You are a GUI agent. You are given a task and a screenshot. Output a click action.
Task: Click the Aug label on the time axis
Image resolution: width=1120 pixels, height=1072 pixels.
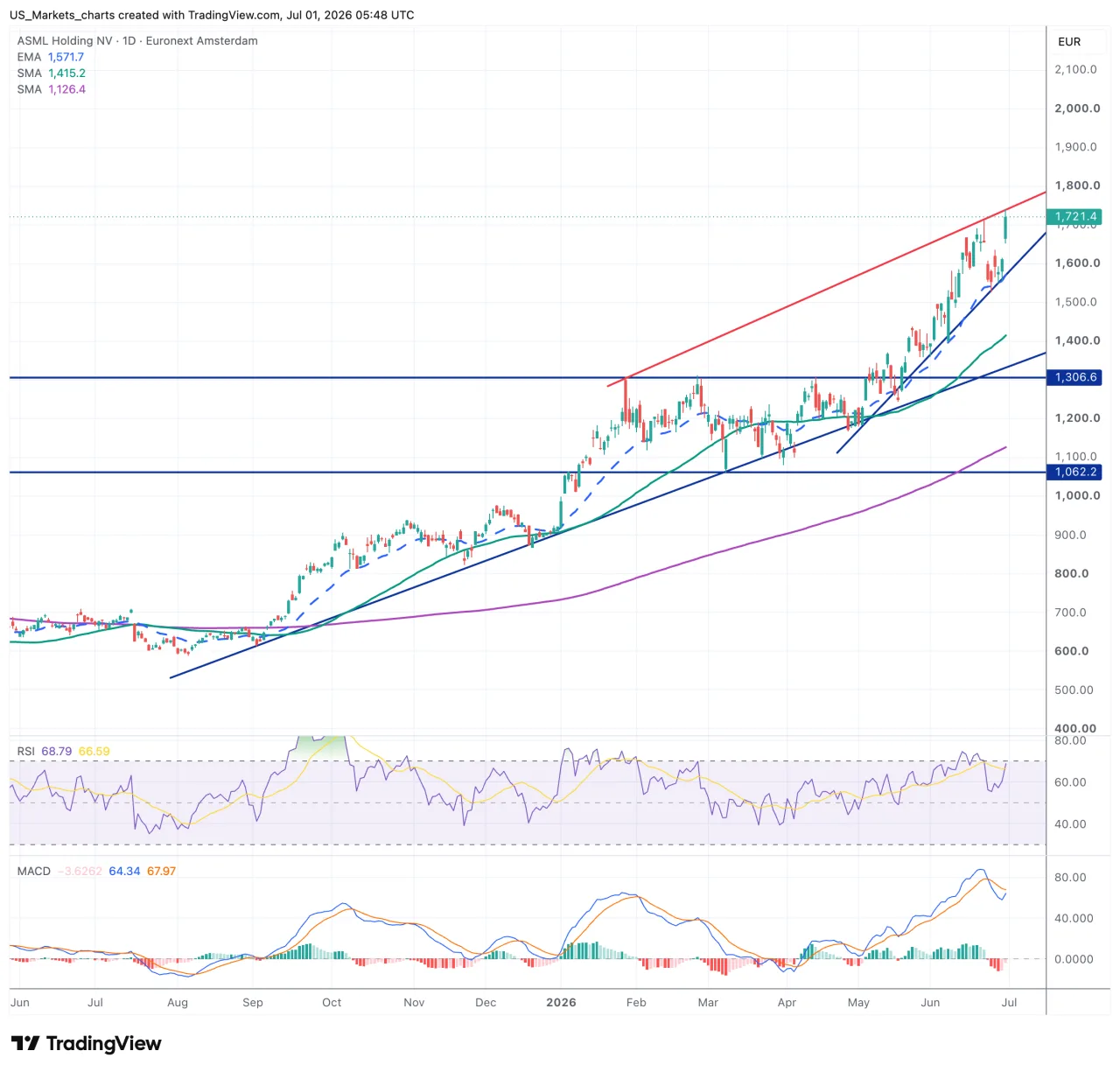pyautogui.click(x=178, y=1003)
